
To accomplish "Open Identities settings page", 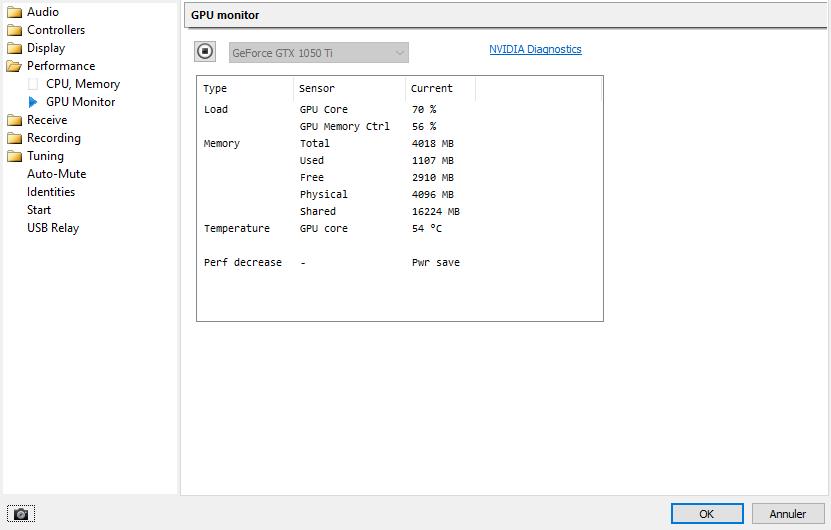I will [x=50, y=192].
